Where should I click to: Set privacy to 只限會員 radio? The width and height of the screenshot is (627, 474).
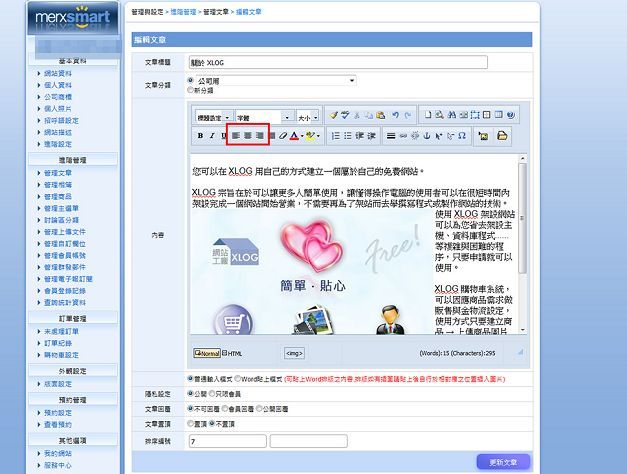click(212, 393)
